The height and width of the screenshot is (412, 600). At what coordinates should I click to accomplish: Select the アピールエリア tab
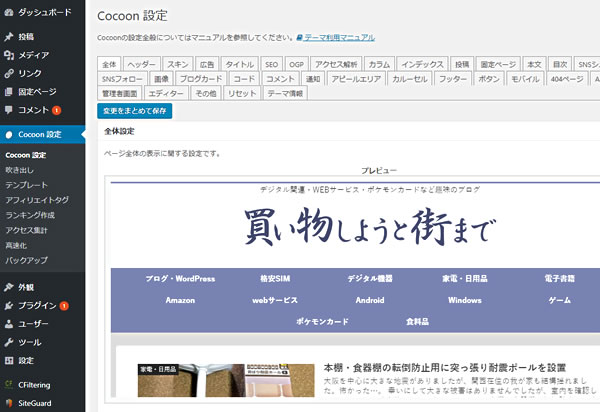356,79
